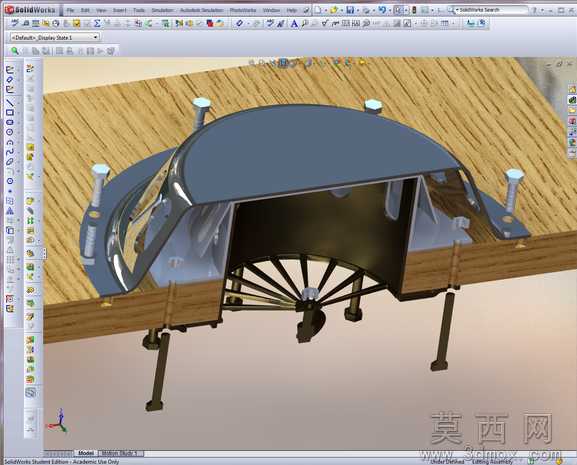Switch to the Model tab
The width and height of the screenshot is (577, 465).
tap(86, 453)
